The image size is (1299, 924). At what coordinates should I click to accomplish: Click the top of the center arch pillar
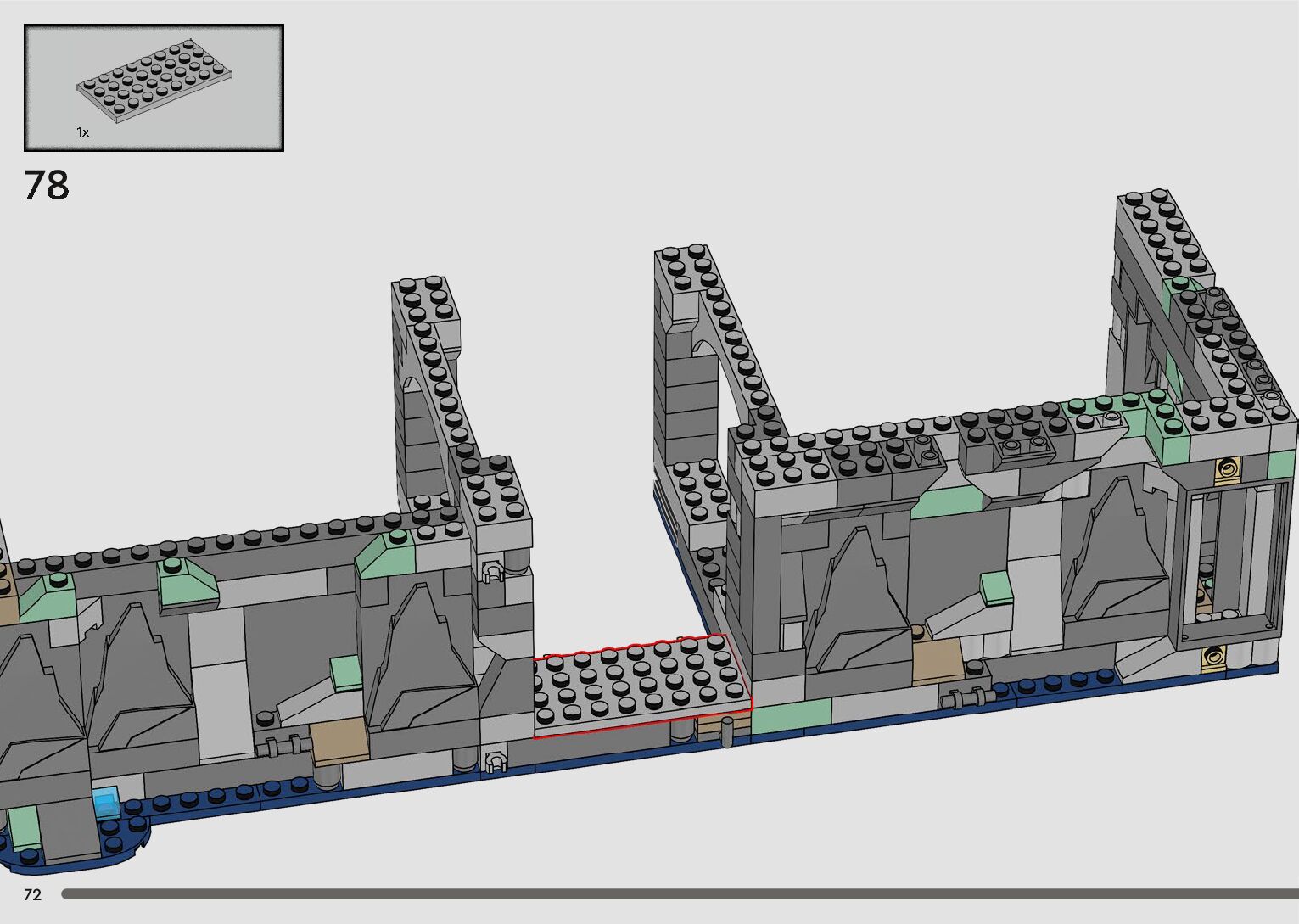click(x=686, y=267)
